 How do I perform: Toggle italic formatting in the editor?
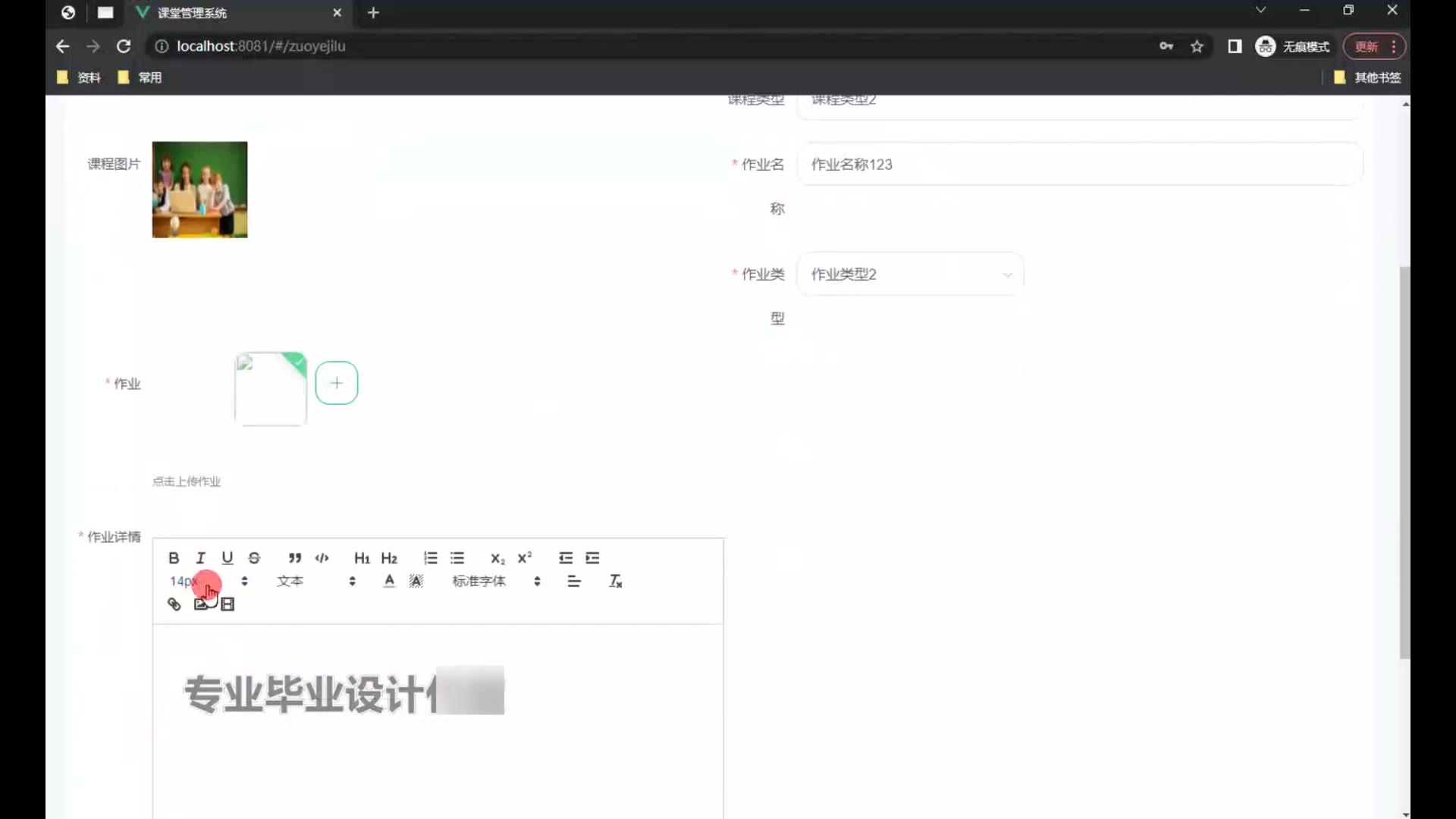tap(201, 558)
